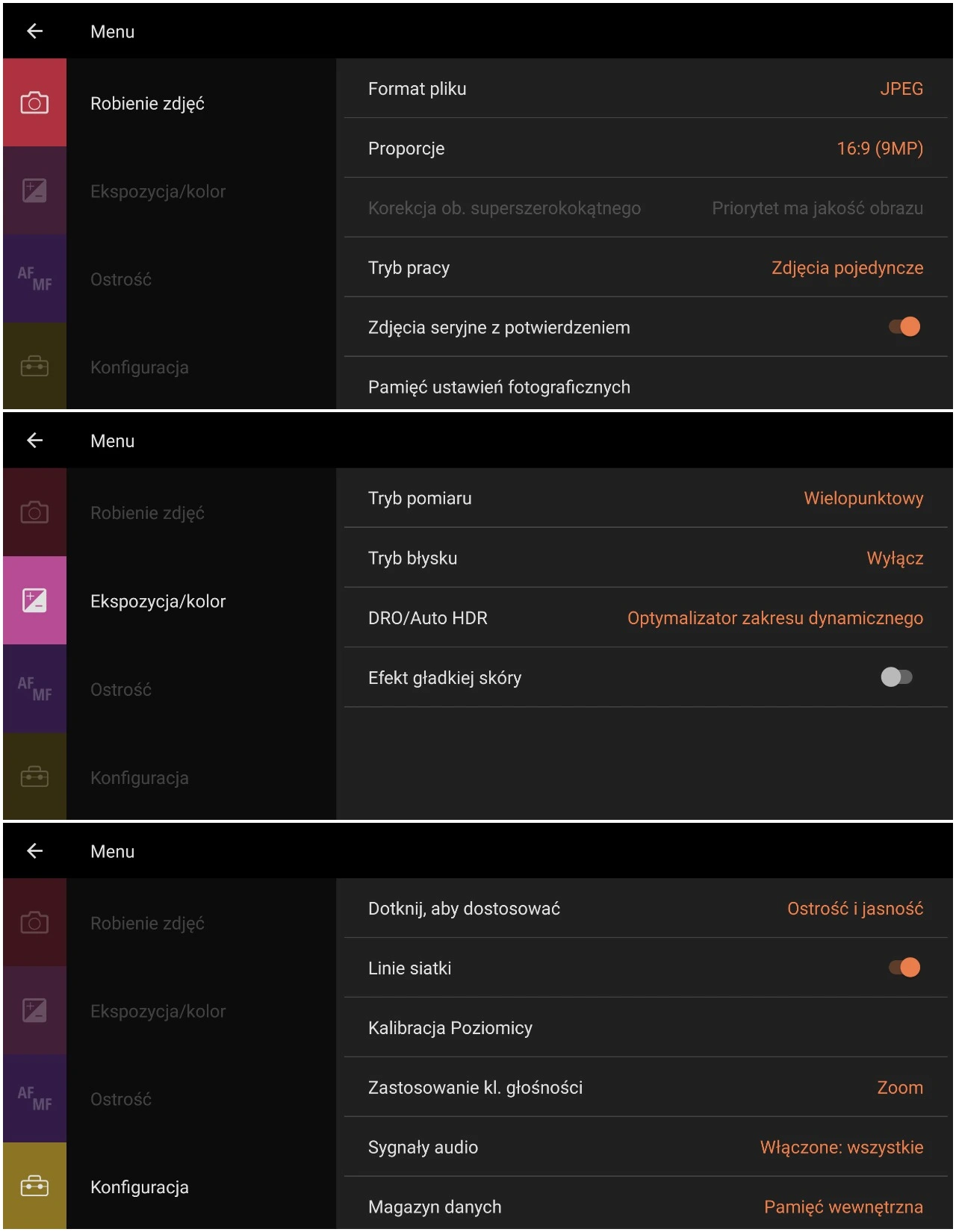Open Tryb pomiaru Wielopunktowy selection

point(645,498)
